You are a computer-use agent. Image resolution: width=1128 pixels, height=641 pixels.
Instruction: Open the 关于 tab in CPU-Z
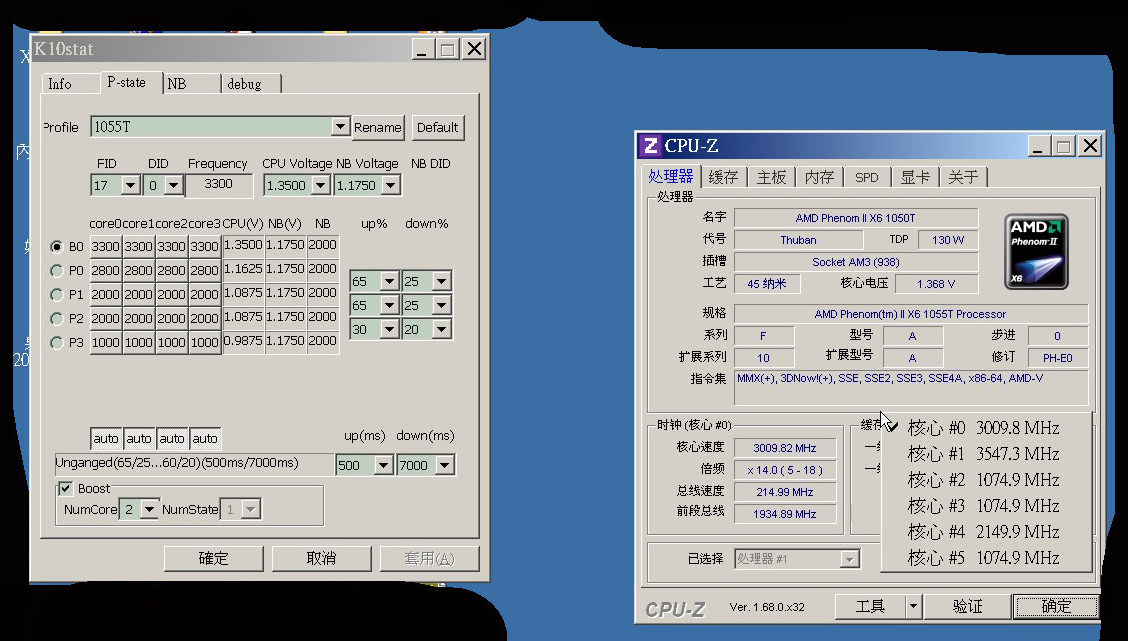[x=963, y=178]
